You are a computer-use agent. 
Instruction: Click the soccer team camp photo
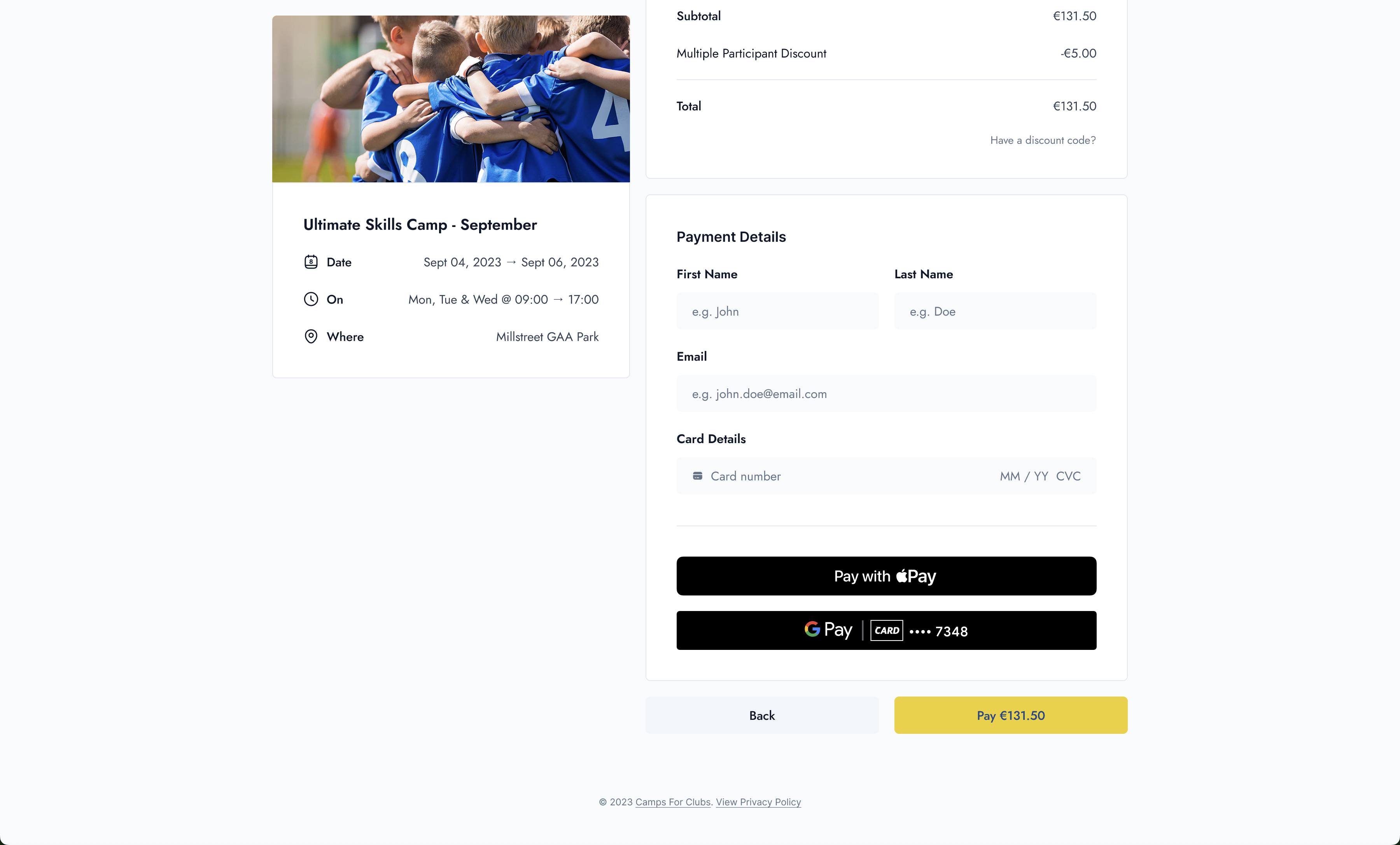pos(451,99)
